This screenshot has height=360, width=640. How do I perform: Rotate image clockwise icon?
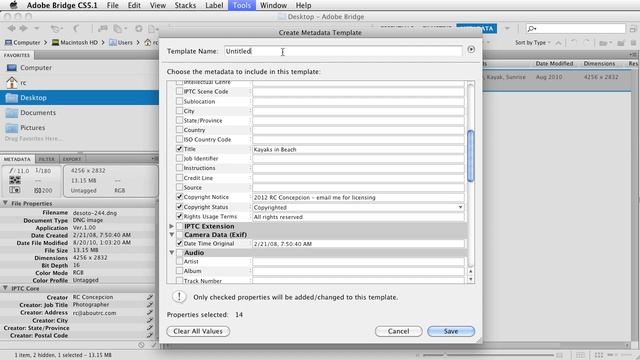586,43
